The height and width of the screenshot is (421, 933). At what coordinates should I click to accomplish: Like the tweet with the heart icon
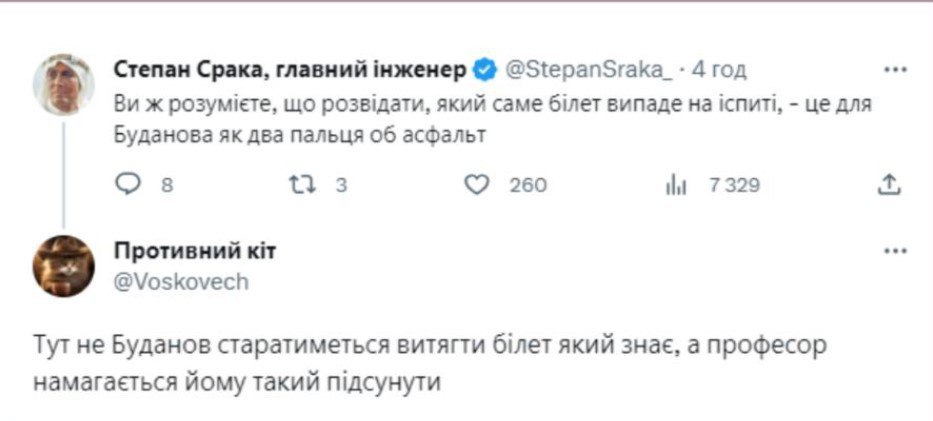point(479,184)
